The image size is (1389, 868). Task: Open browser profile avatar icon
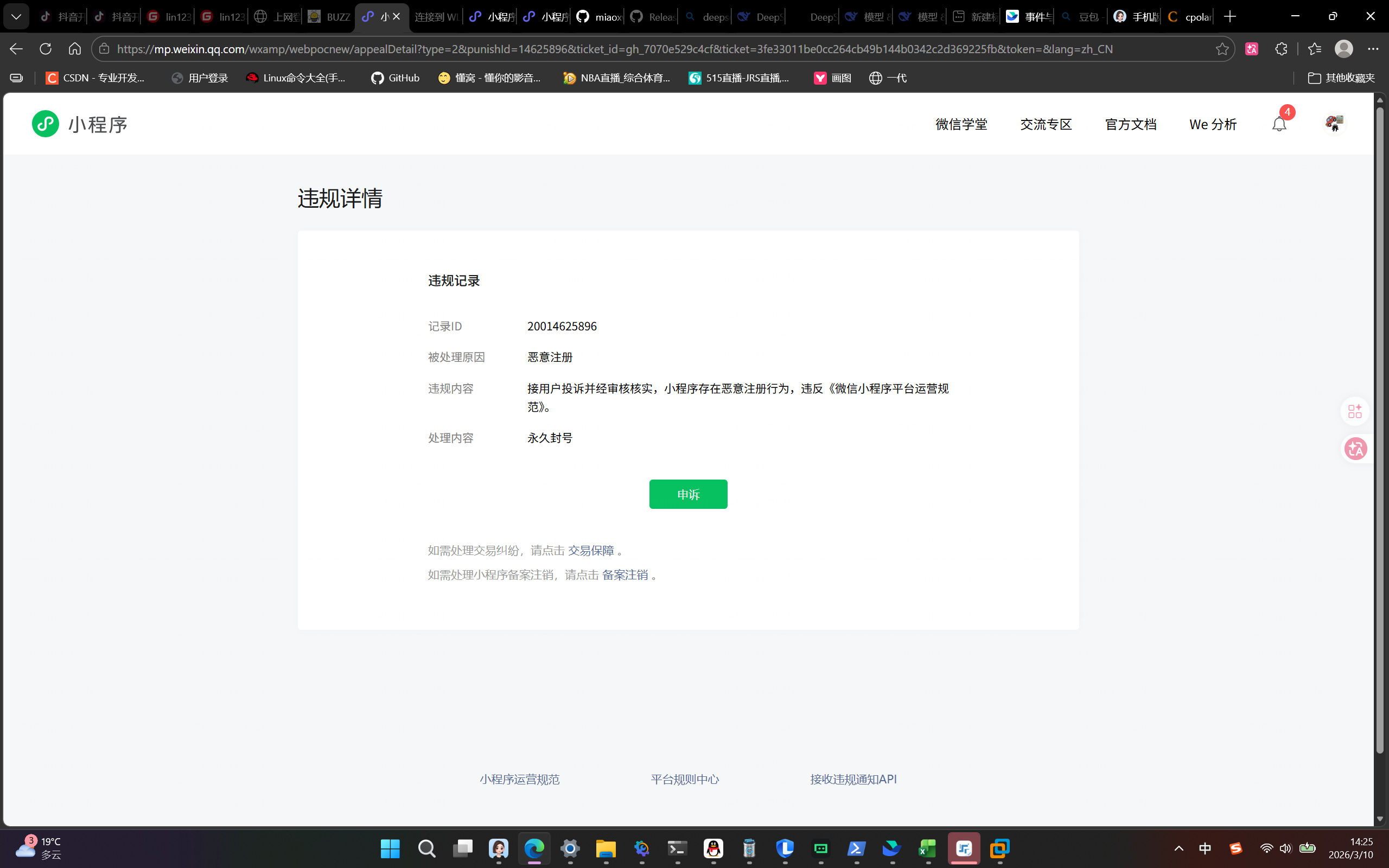click(1343, 49)
